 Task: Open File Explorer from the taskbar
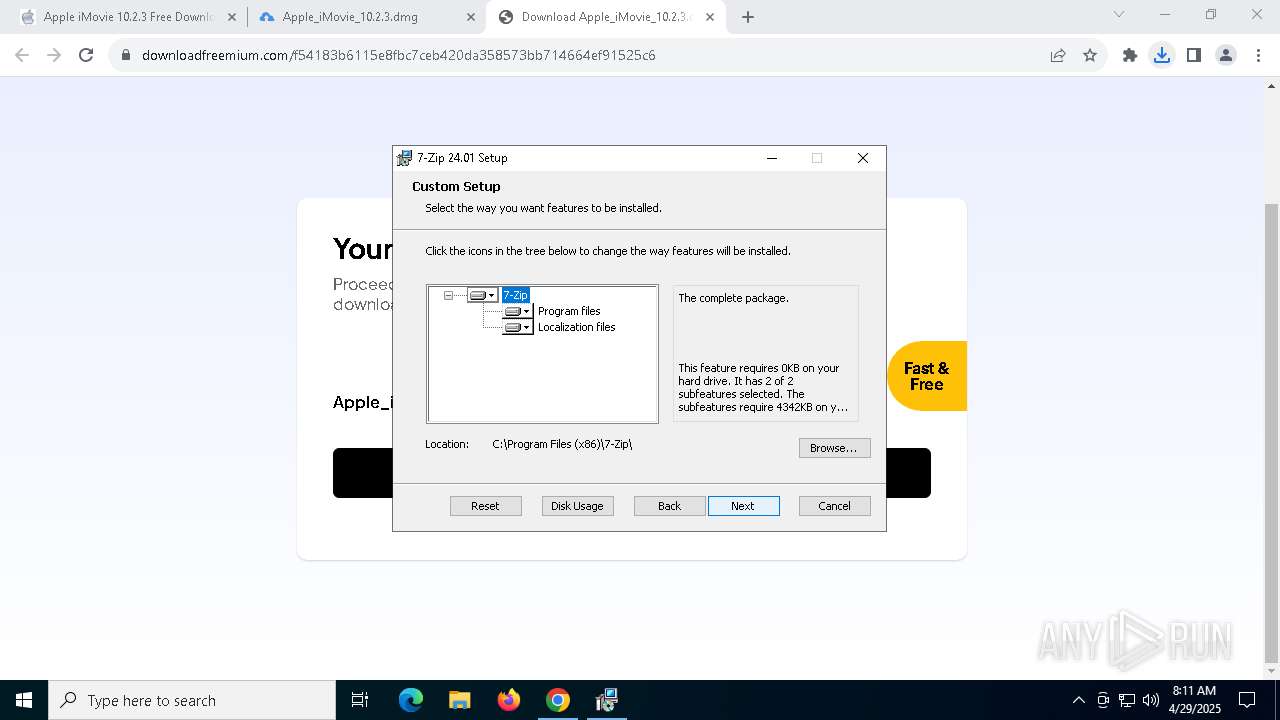point(459,700)
